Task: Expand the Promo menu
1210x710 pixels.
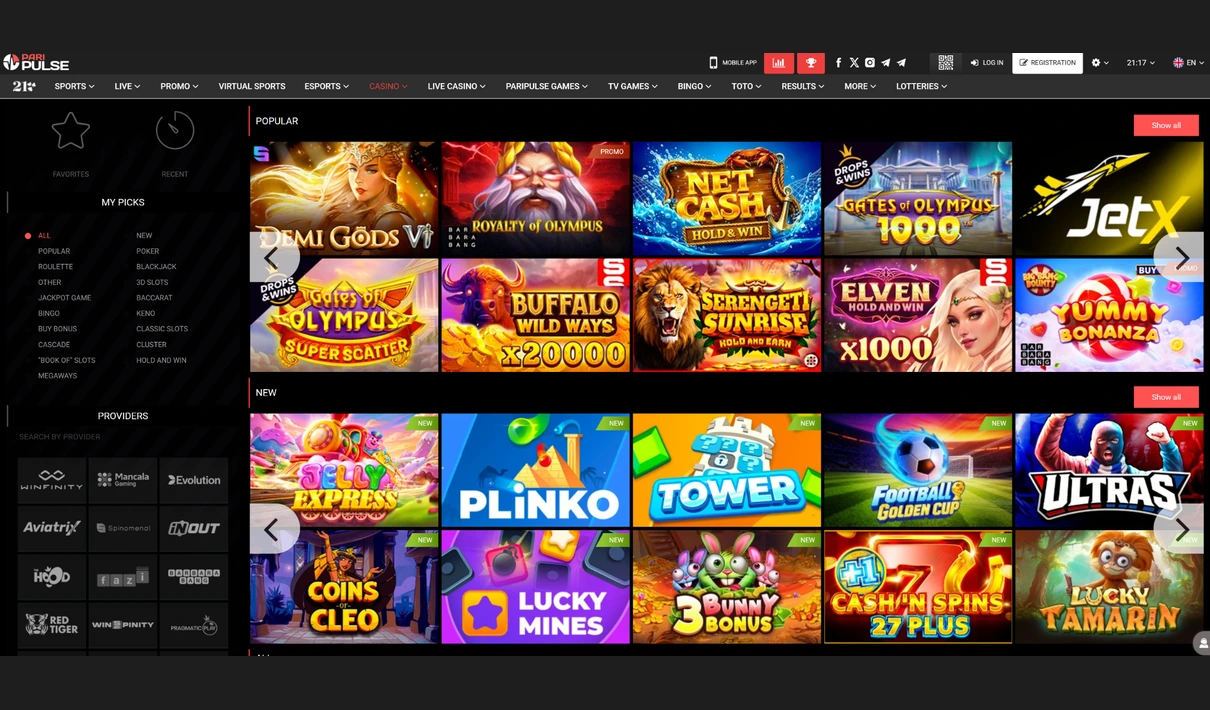Action: (x=179, y=87)
